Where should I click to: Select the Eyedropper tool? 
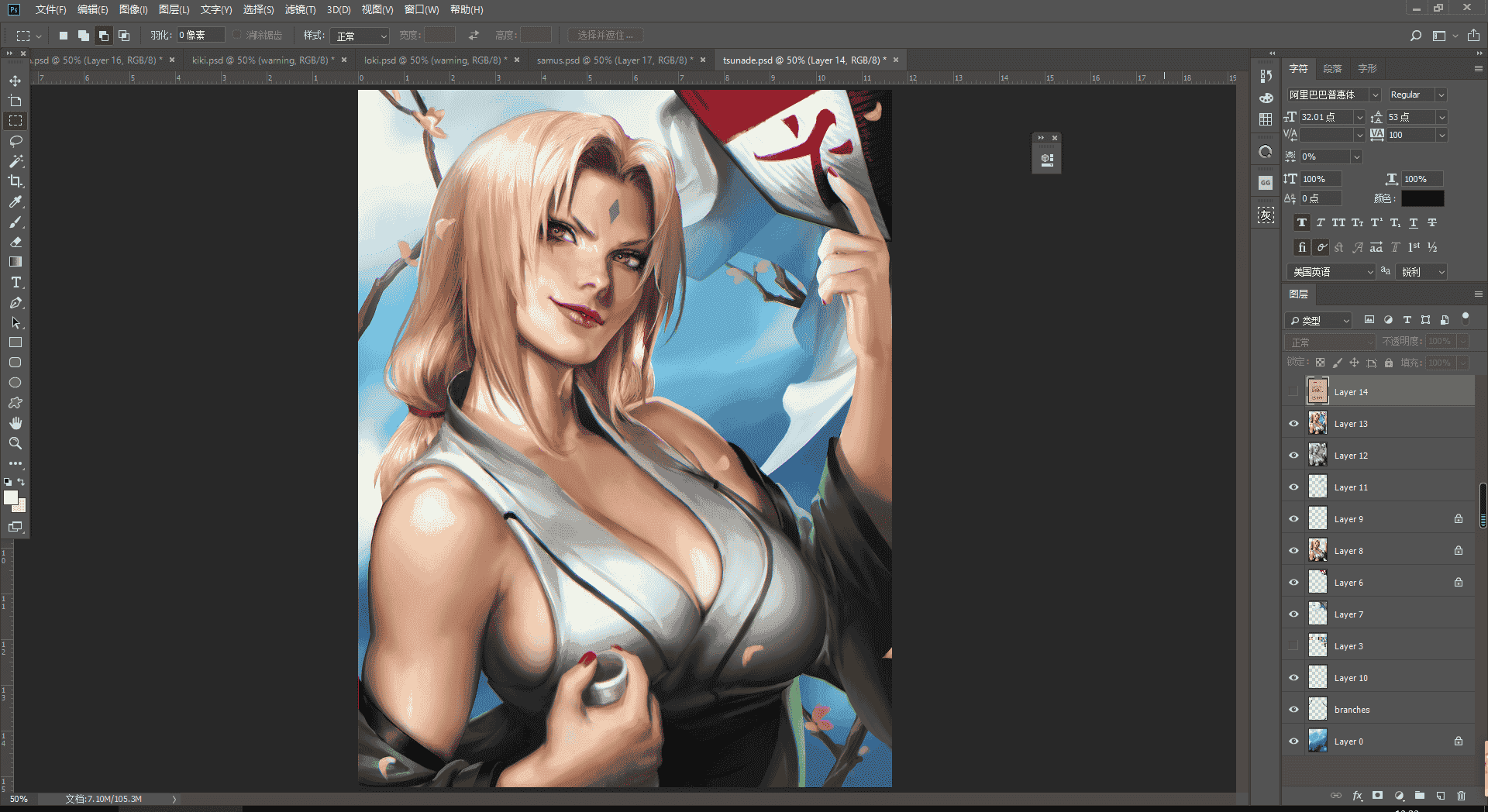[15, 201]
